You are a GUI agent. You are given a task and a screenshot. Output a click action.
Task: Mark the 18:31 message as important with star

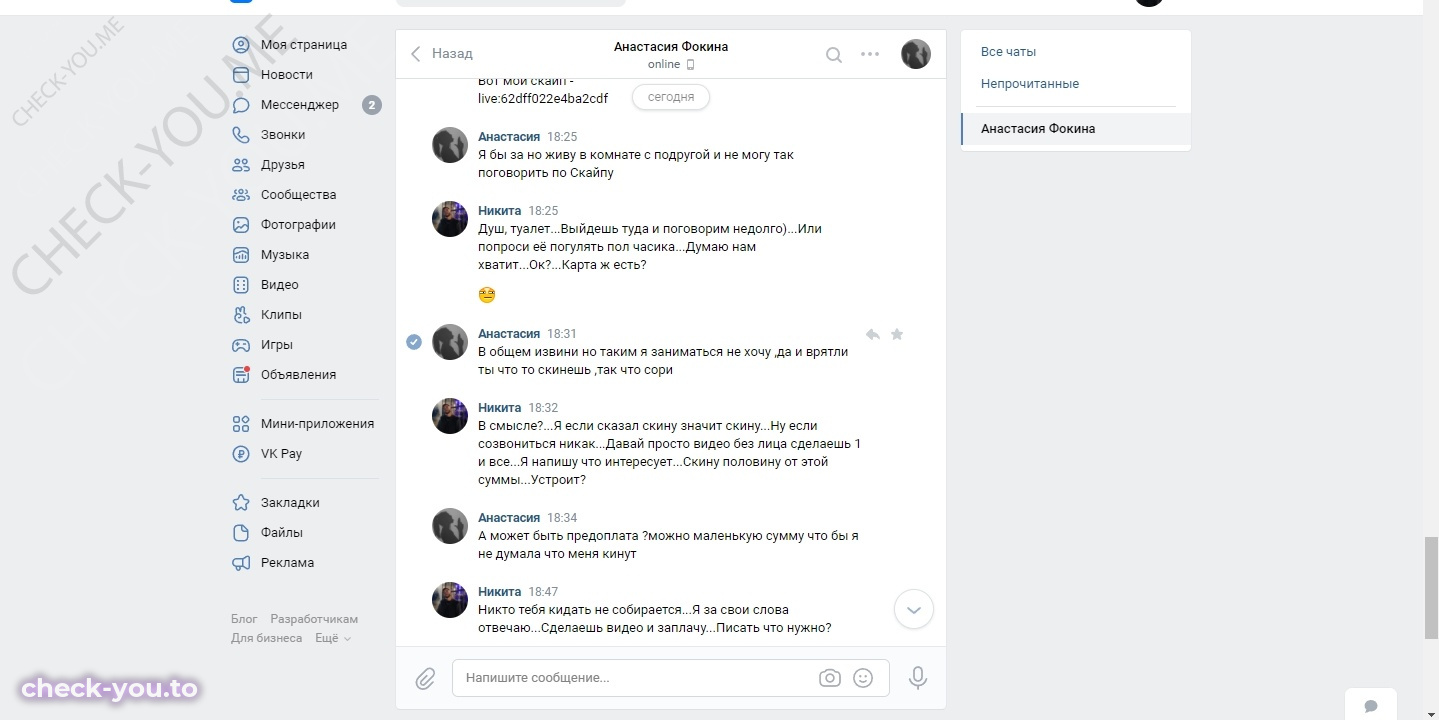click(897, 334)
